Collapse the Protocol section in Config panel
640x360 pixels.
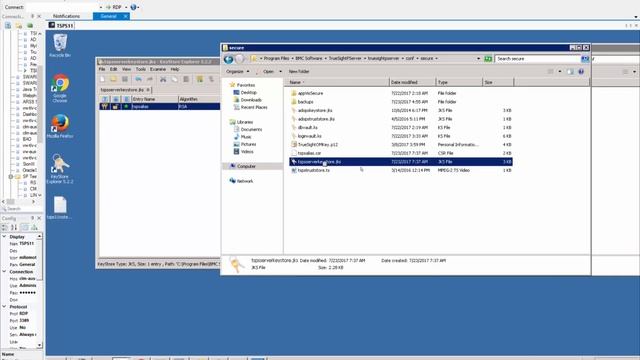[x=4, y=307]
